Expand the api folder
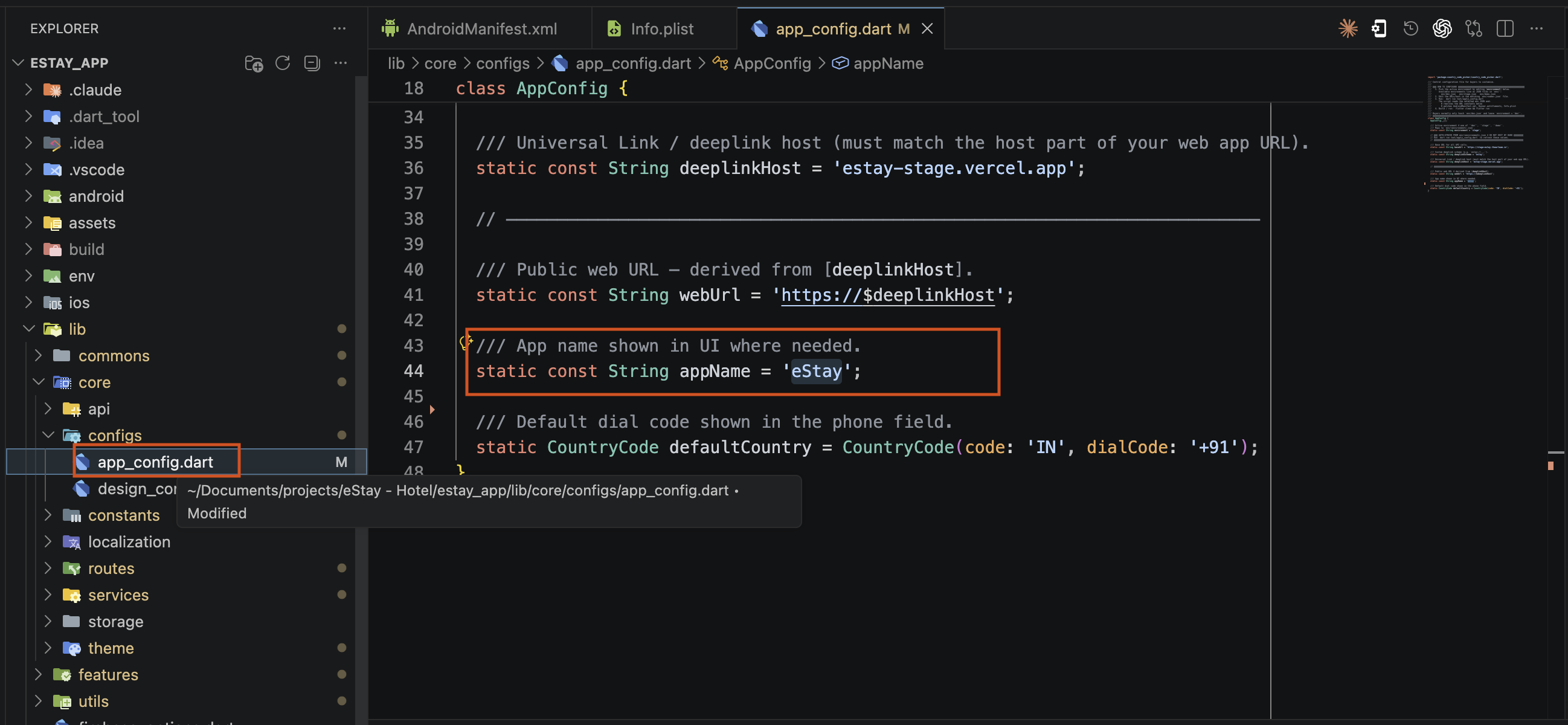 [48, 408]
